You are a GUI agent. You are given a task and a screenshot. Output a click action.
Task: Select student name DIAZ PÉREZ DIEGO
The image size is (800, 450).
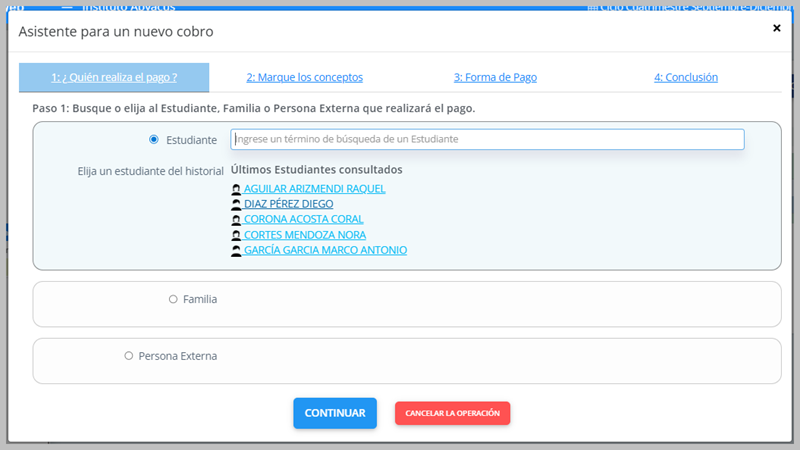coord(289,204)
